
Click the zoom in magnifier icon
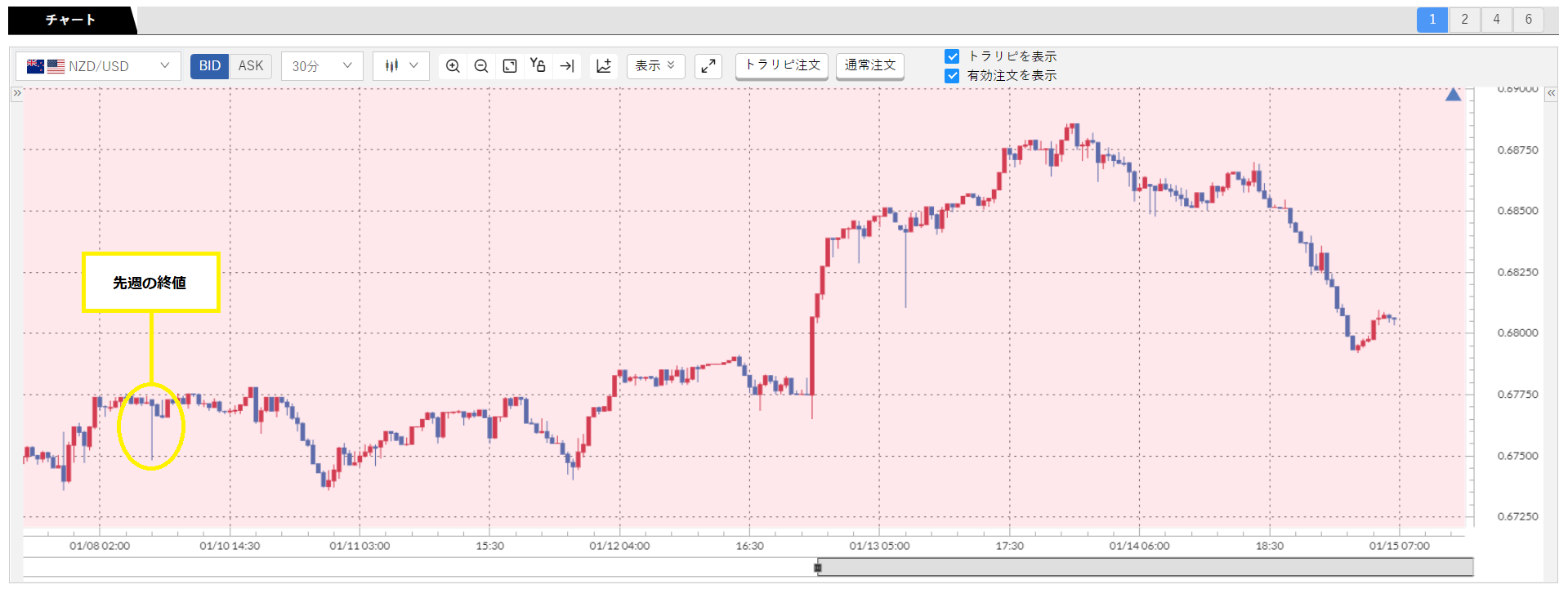453,66
